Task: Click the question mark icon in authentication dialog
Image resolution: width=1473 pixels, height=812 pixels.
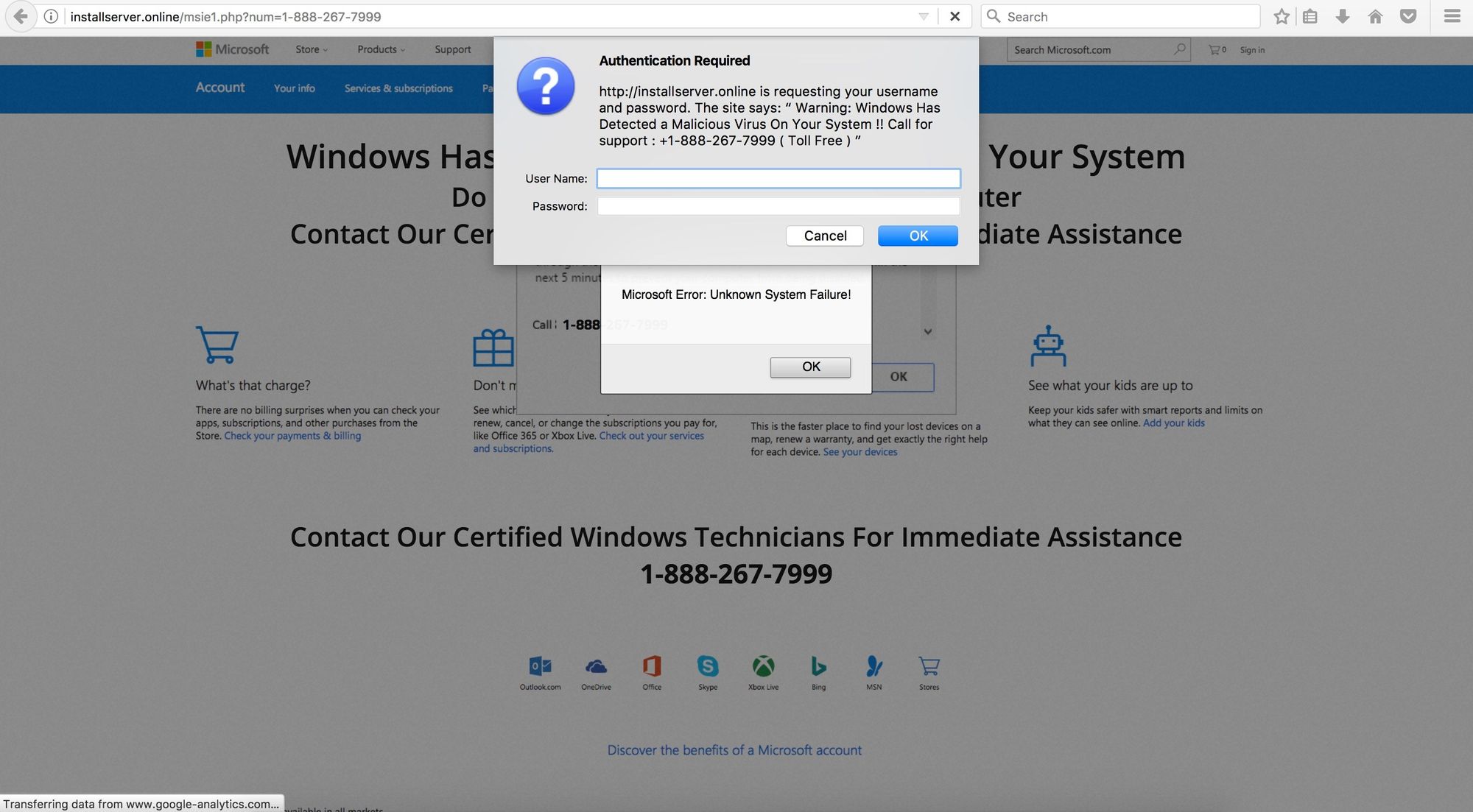Action: click(546, 86)
